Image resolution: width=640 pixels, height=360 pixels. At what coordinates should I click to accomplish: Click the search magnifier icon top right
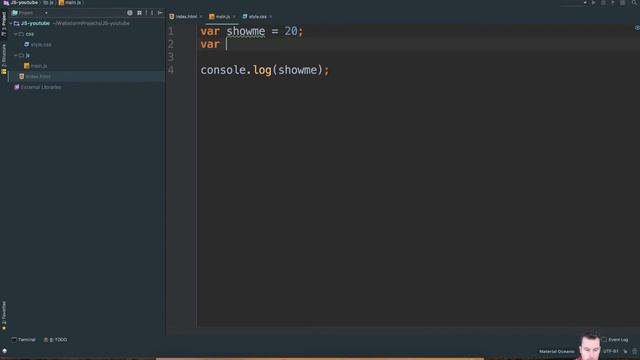pyautogui.click(x=635, y=2)
